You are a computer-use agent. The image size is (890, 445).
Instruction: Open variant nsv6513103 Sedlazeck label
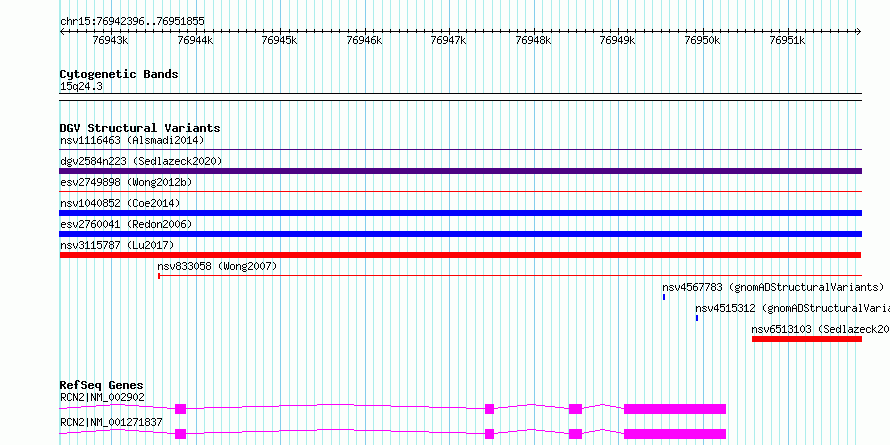click(x=820, y=329)
